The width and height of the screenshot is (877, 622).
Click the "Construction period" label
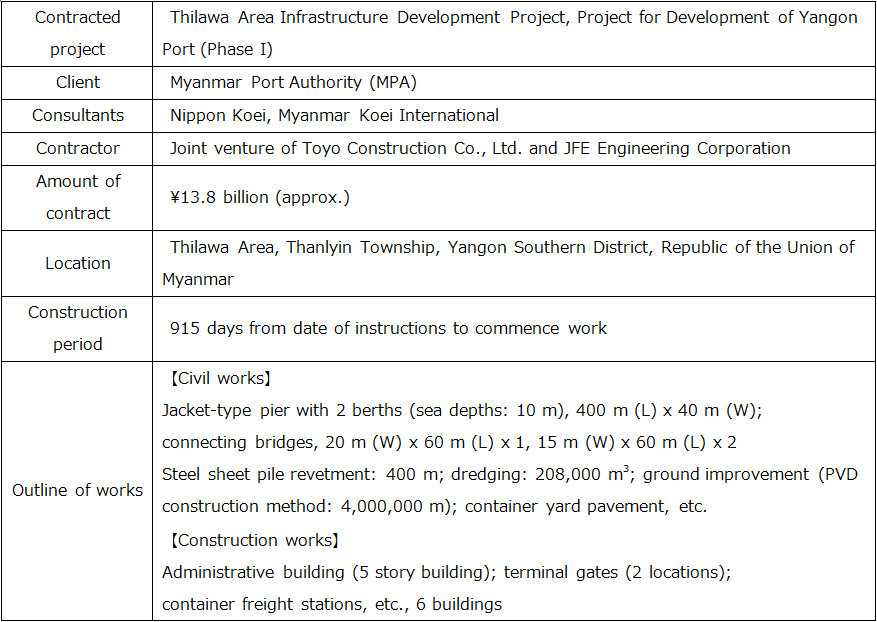point(78,328)
